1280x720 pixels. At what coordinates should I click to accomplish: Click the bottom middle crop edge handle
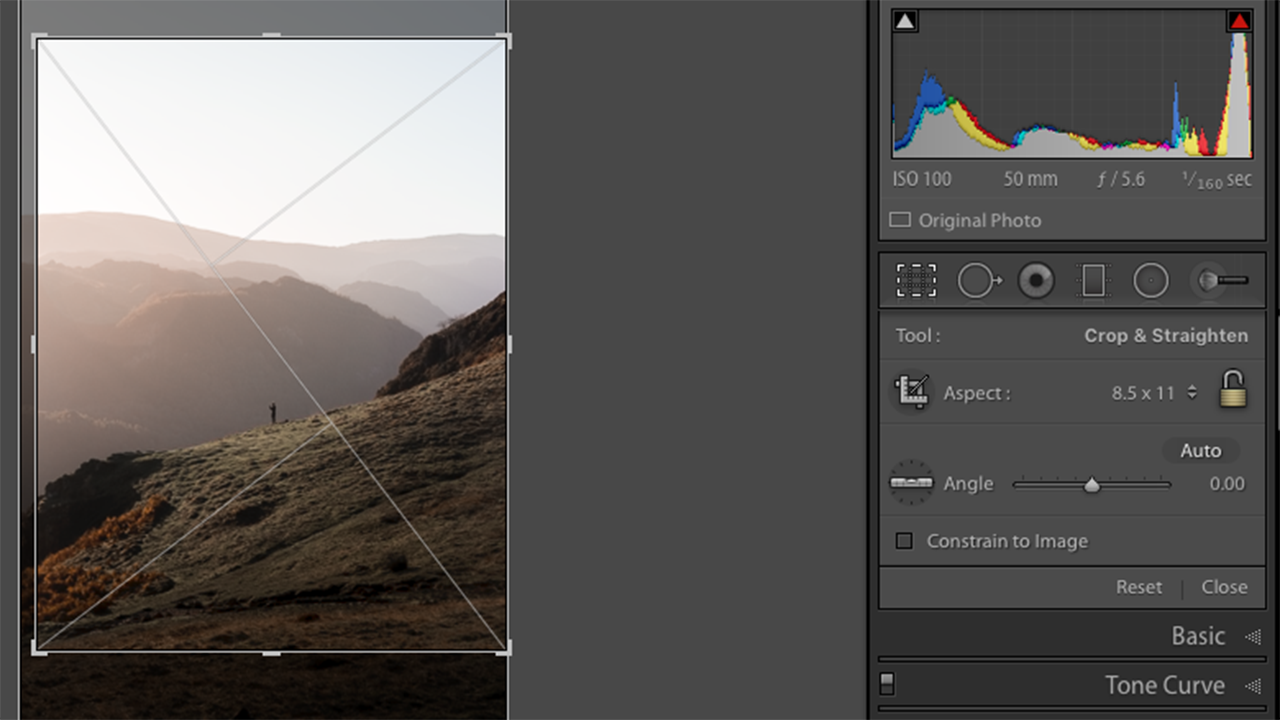click(x=271, y=652)
